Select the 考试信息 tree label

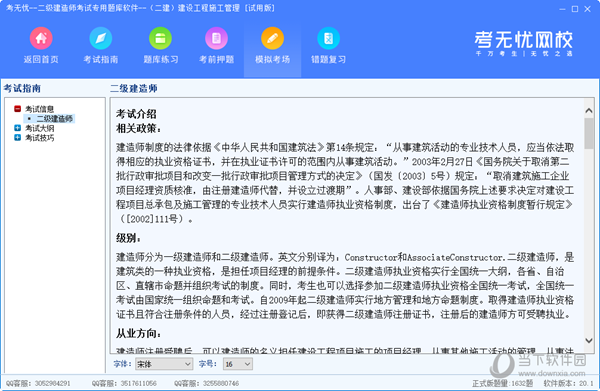tap(39, 109)
